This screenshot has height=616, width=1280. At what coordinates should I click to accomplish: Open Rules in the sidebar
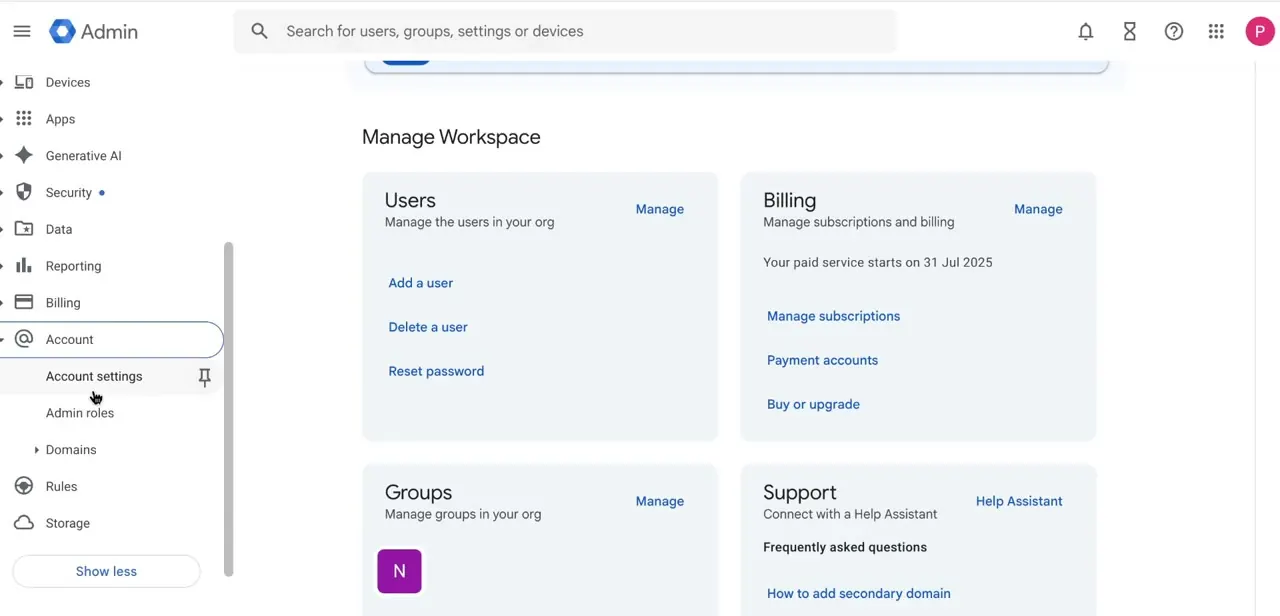click(61, 486)
